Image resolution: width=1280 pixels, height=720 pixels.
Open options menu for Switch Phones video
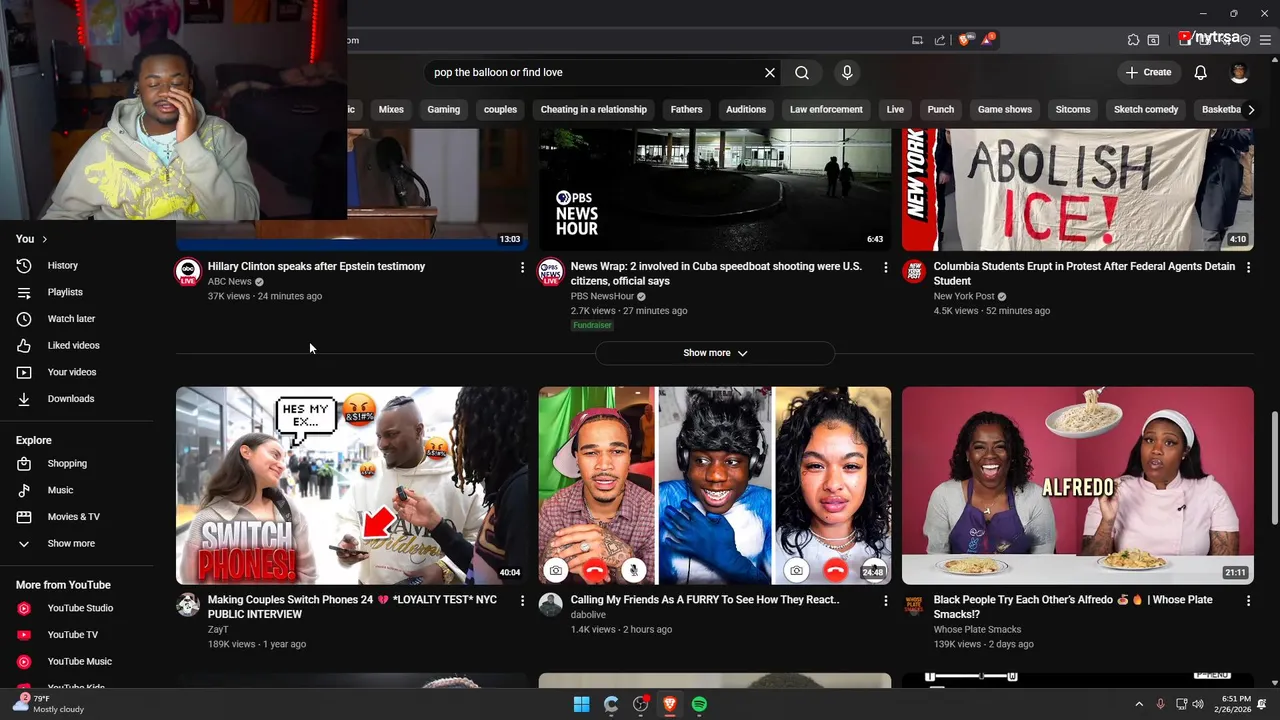(x=522, y=600)
